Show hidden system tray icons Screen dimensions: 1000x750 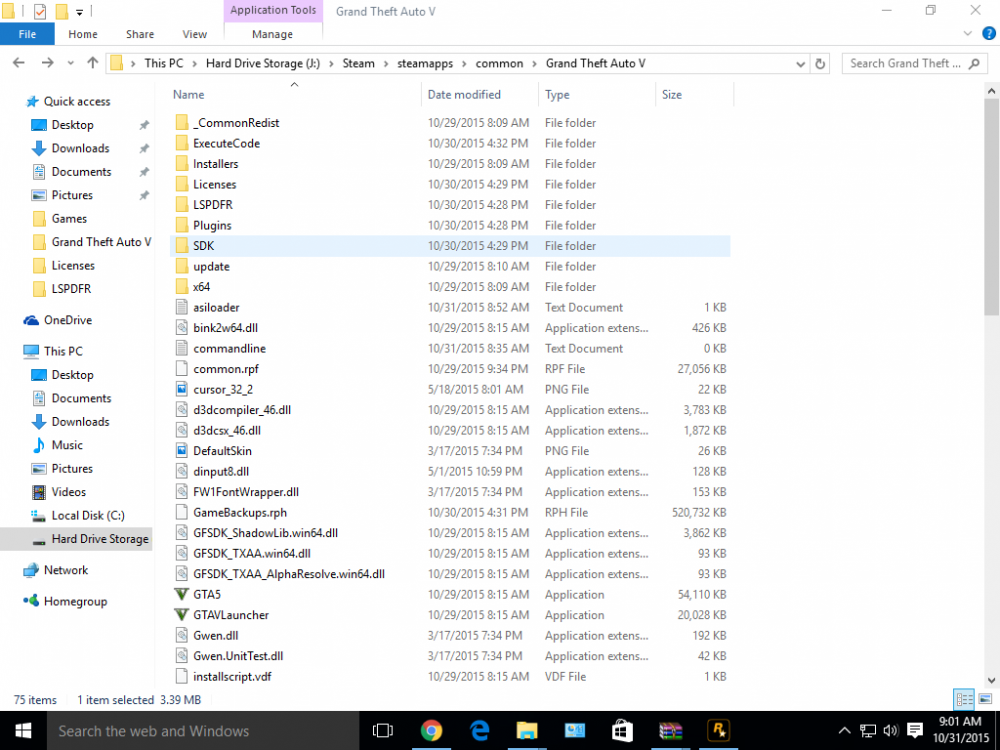click(844, 731)
